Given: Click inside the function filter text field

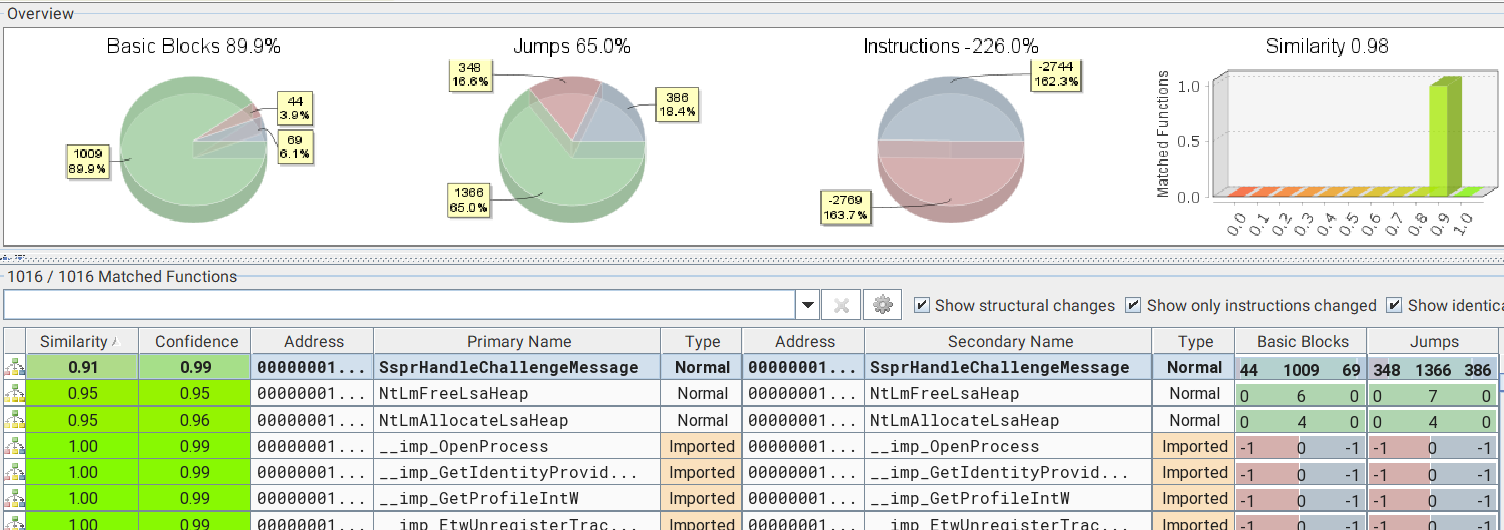Looking at the screenshot, I should tap(400, 305).
